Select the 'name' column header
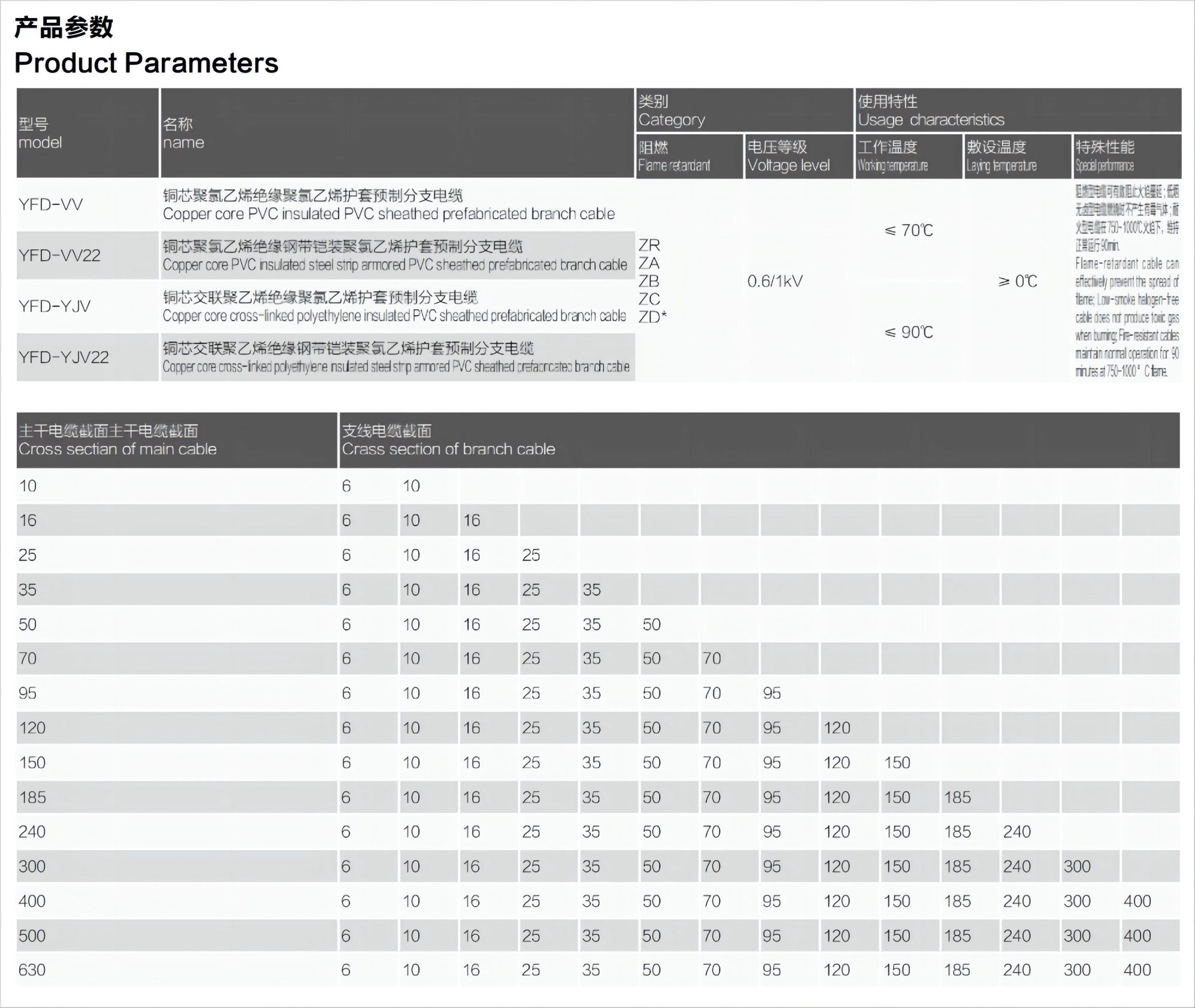The width and height of the screenshot is (1195, 1008). point(397,133)
